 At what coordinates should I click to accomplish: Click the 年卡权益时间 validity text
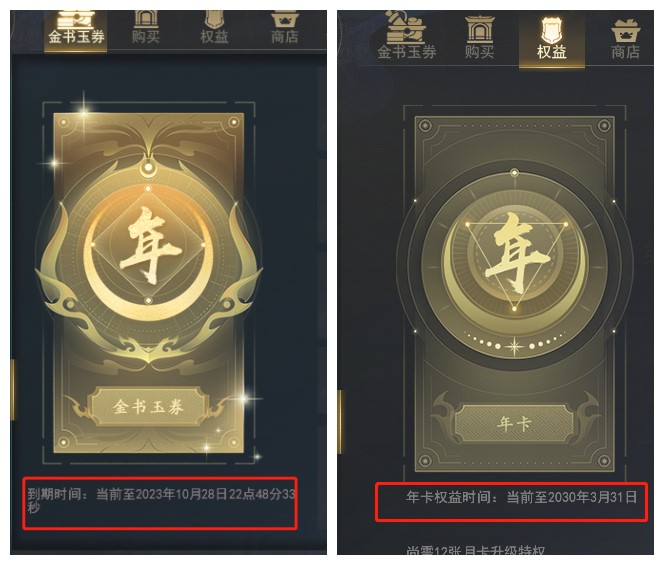tap(521, 497)
